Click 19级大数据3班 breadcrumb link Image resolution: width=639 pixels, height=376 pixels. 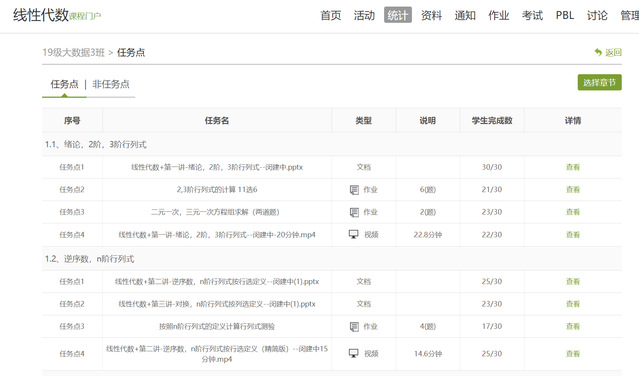click(74, 53)
